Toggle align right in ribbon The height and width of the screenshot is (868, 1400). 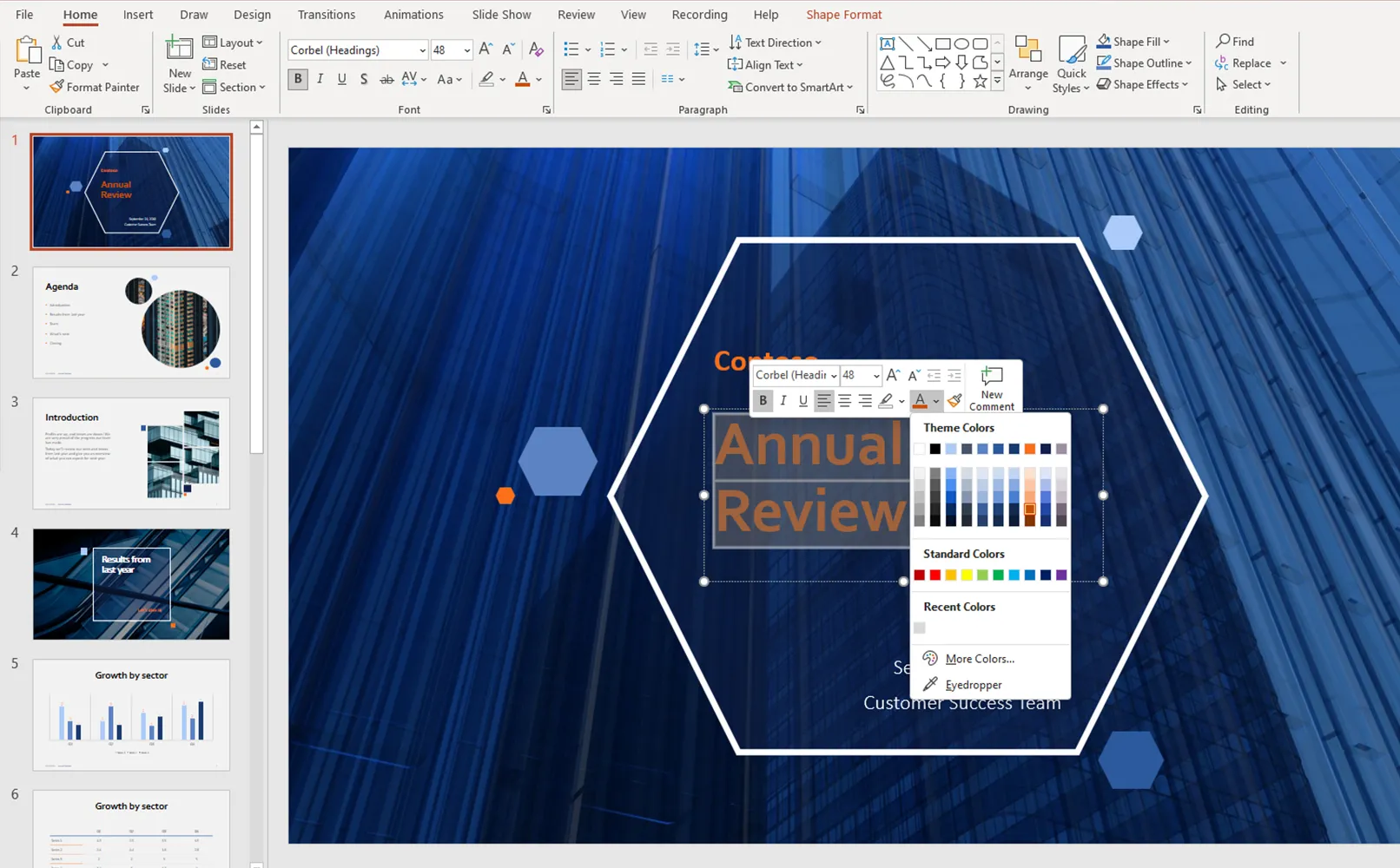click(617, 79)
